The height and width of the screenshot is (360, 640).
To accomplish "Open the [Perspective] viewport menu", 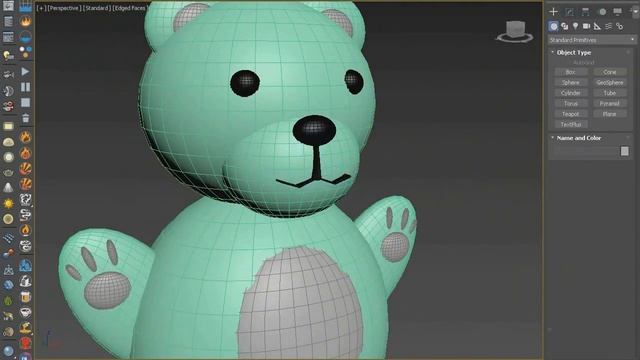I will pyautogui.click(x=63, y=8).
